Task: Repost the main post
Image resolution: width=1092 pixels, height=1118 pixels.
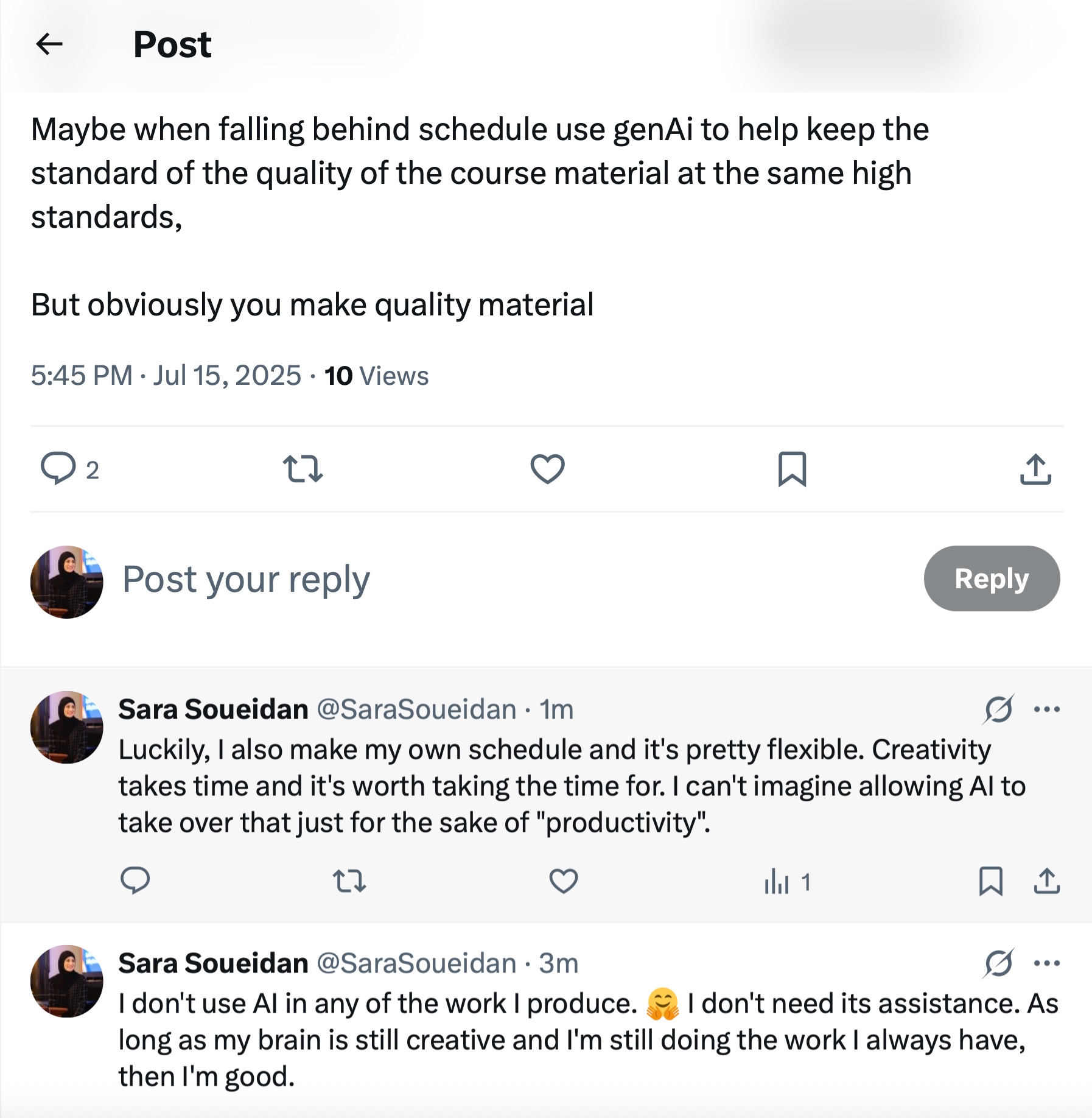Action: 303,469
